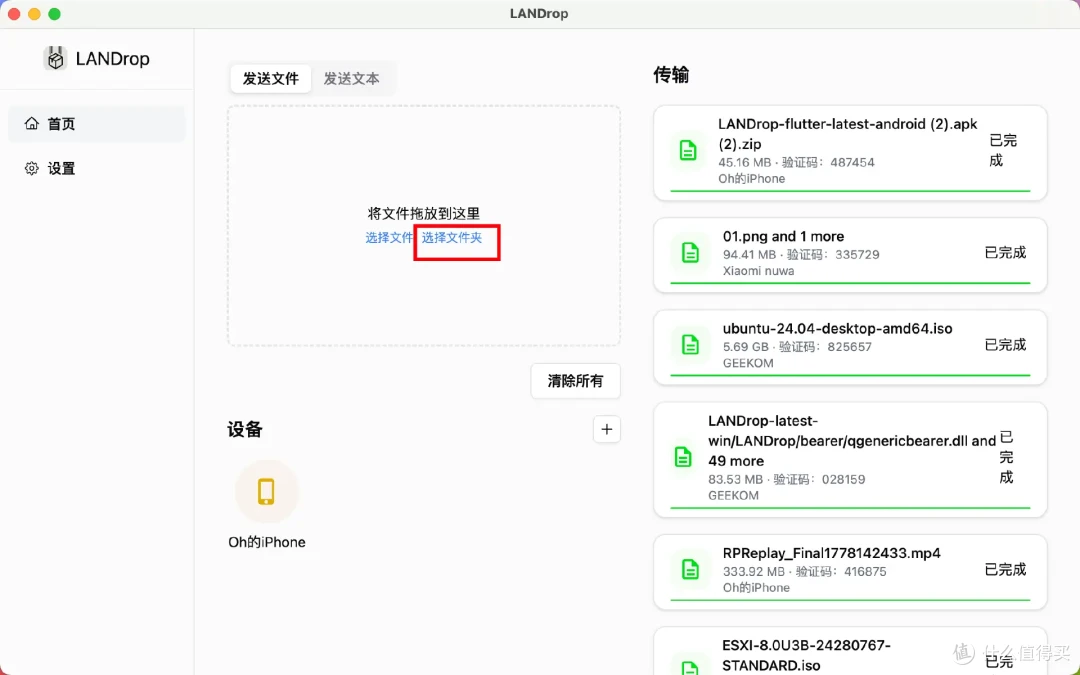
Task: Switch to the 发送文本 tab
Action: 351,79
